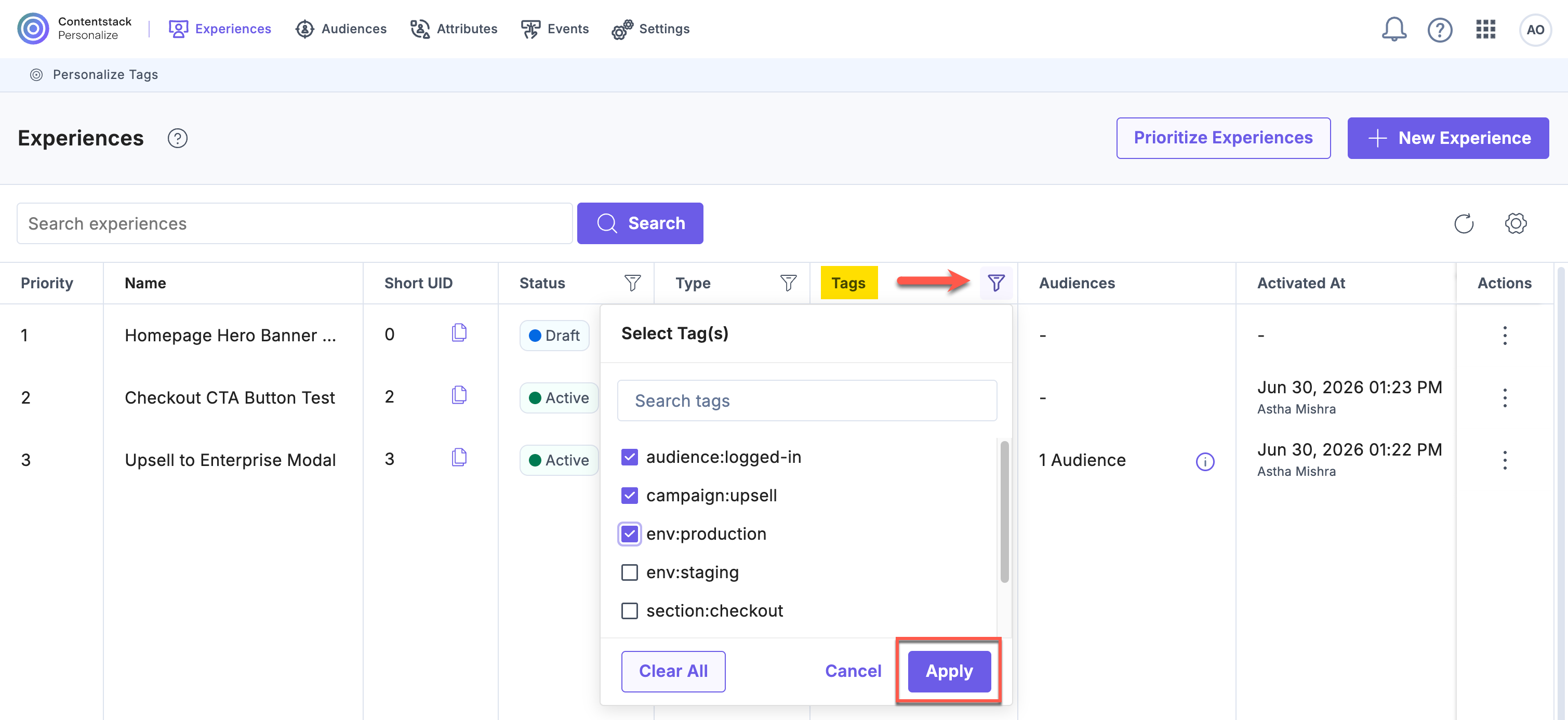The image size is (1568, 720).
Task: Click Jun 30, 2026 01:23 PM timestamp
Action: pos(1349,388)
